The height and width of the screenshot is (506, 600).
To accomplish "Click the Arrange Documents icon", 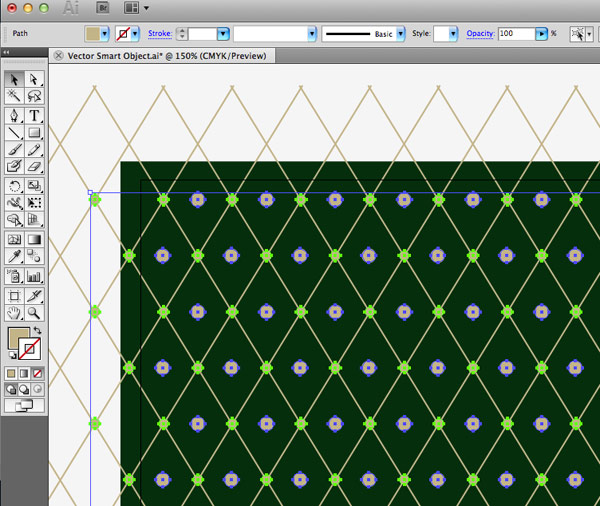I will pos(131,8).
